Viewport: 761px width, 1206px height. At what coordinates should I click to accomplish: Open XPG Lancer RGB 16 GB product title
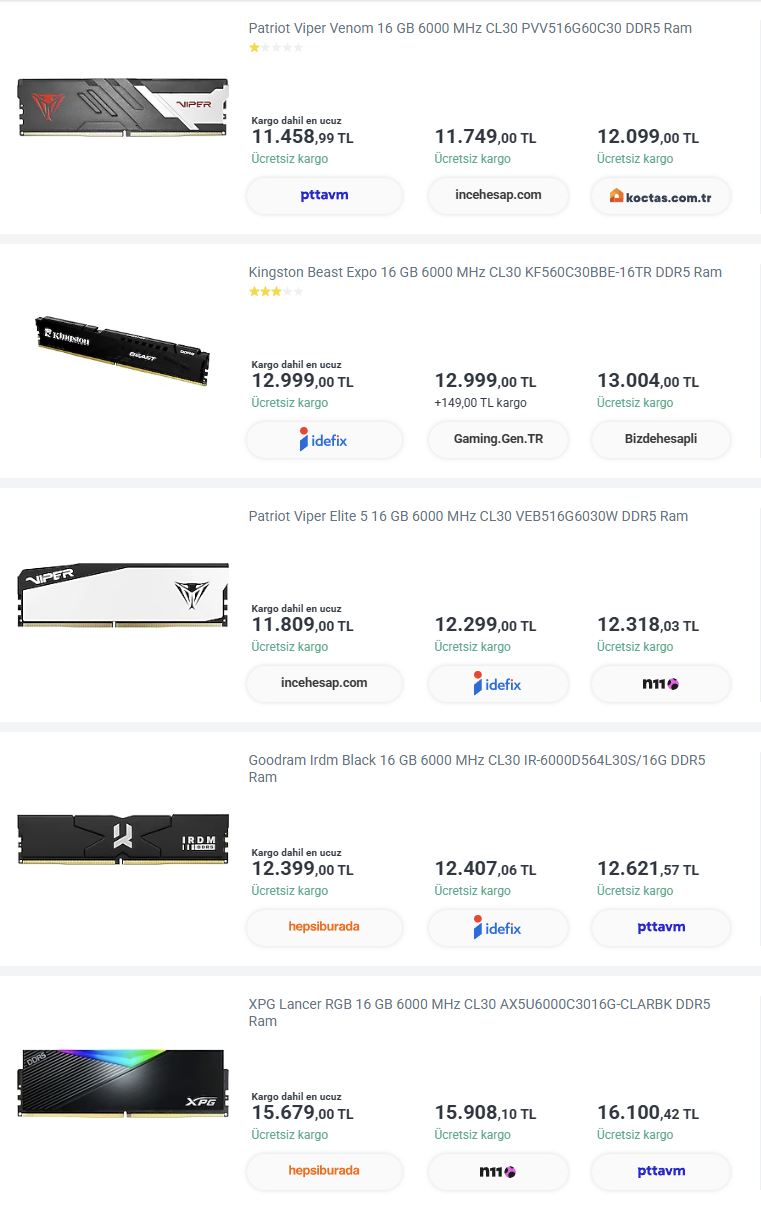(479, 1012)
